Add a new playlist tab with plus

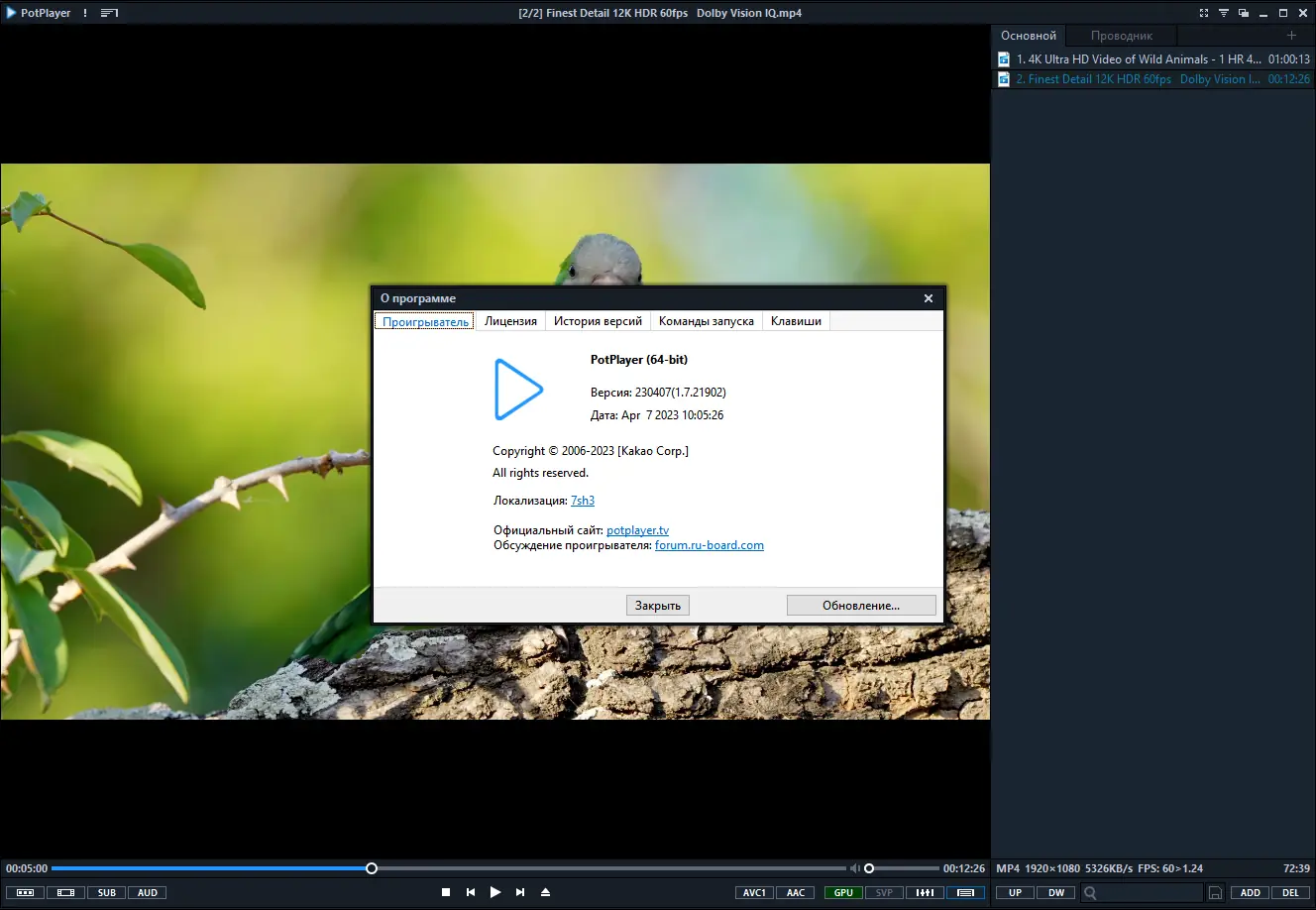(x=1291, y=36)
